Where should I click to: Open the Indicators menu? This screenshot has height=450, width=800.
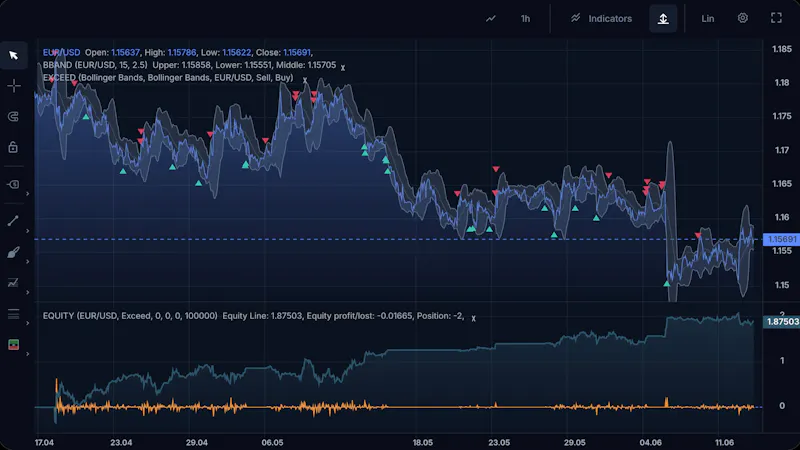(x=602, y=19)
